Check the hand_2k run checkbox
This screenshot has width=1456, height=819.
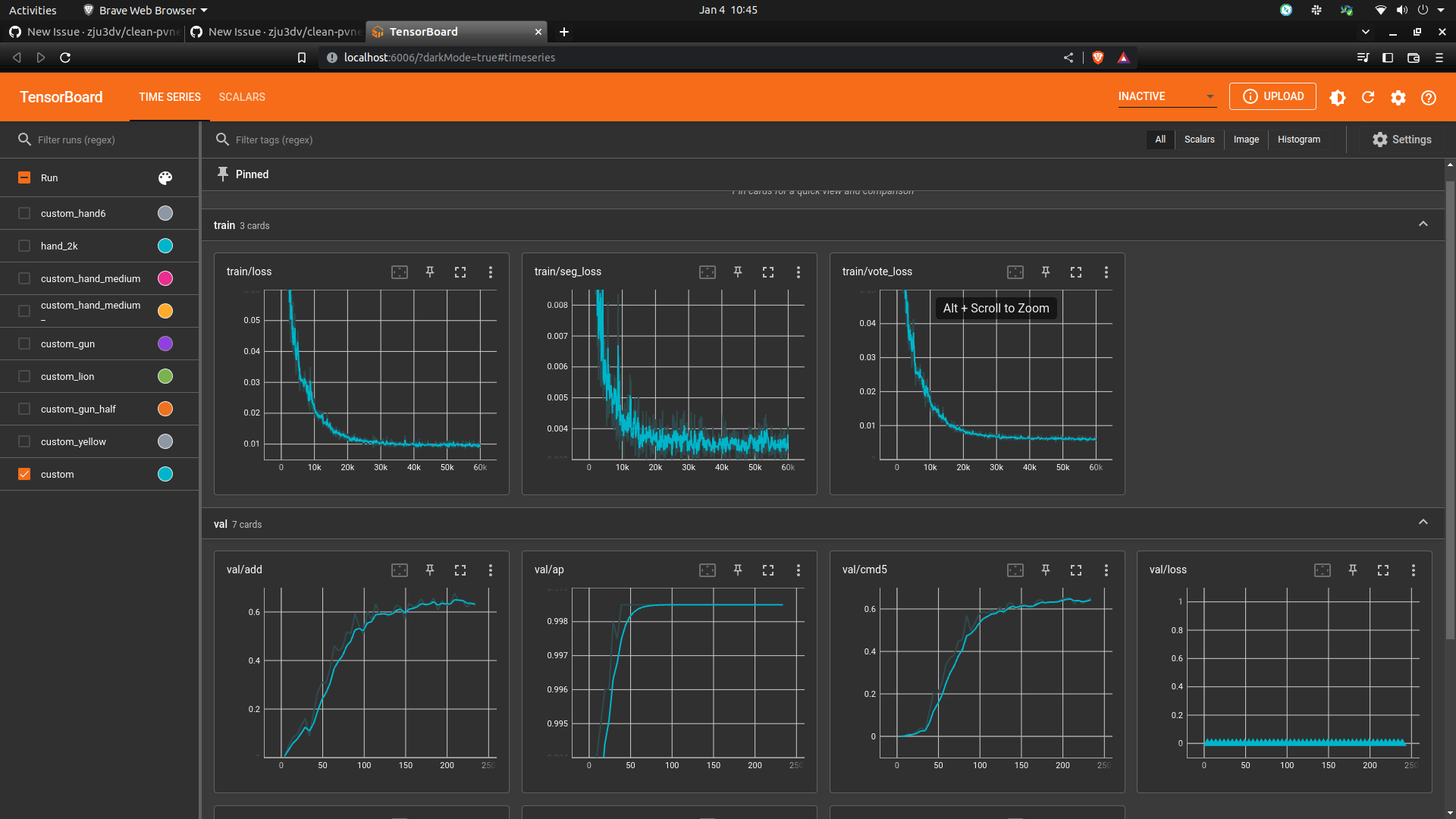[24, 246]
